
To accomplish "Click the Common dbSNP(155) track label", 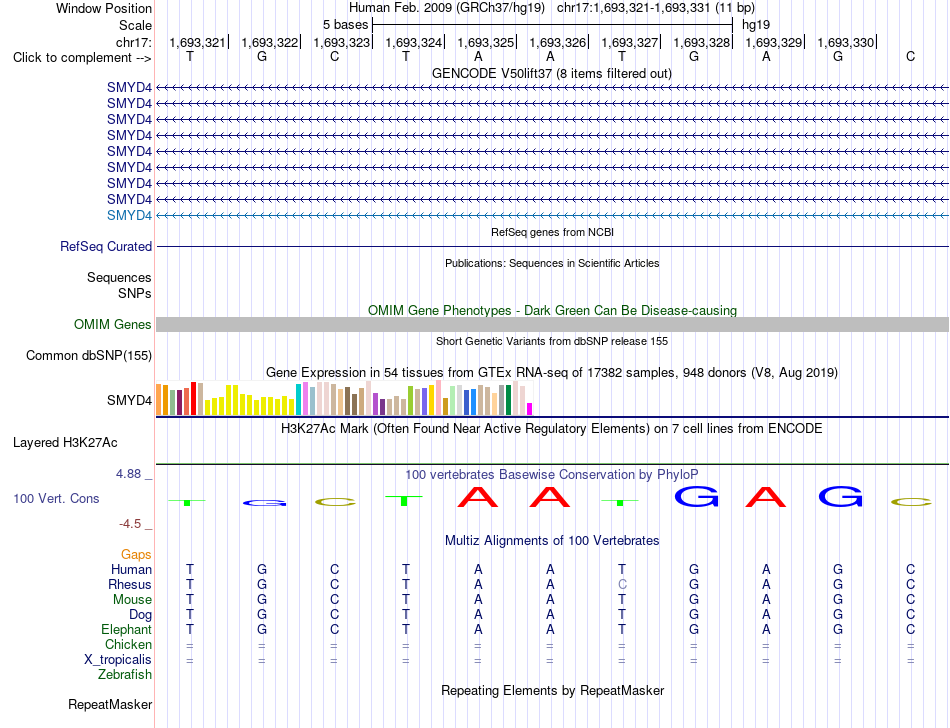I will [88, 356].
